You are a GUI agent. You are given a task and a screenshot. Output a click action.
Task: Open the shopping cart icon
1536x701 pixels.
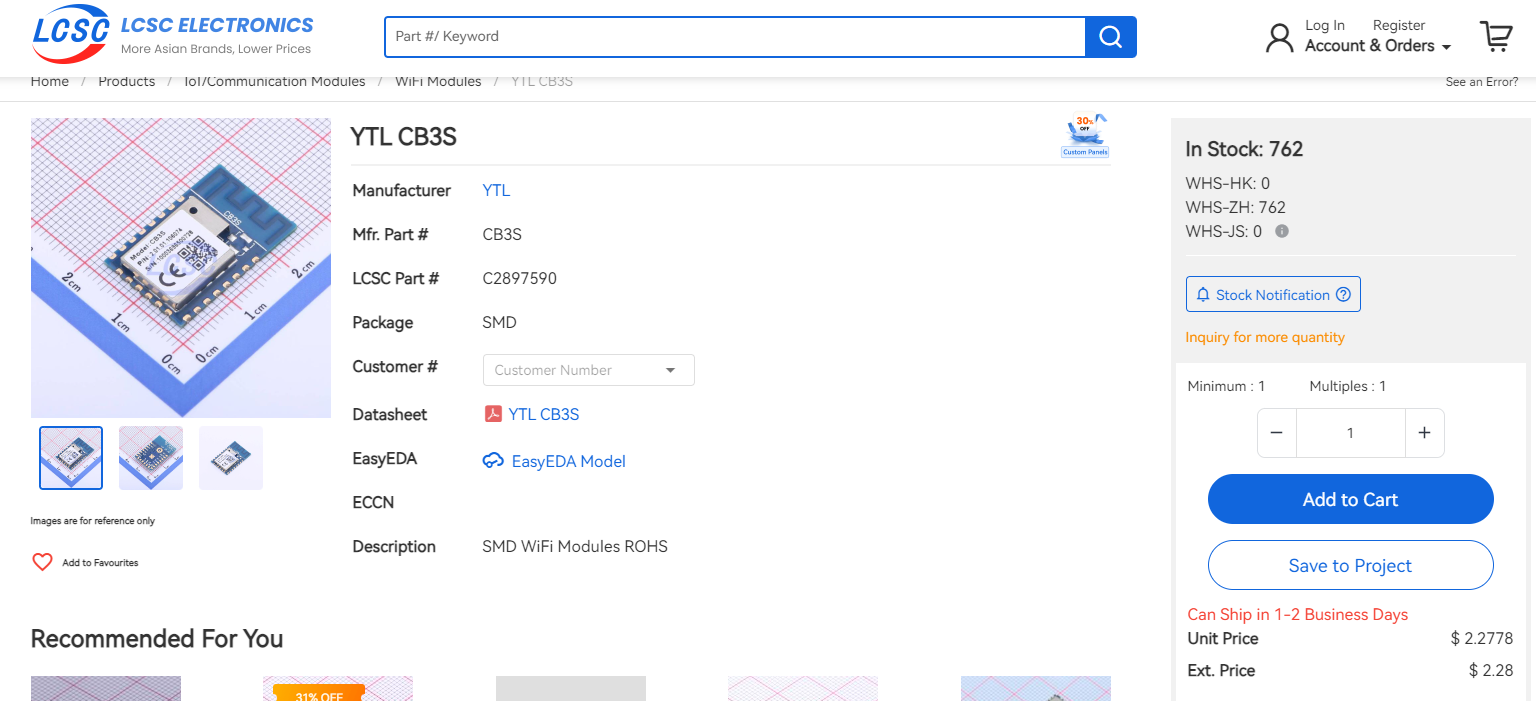tap(1496, 37)
